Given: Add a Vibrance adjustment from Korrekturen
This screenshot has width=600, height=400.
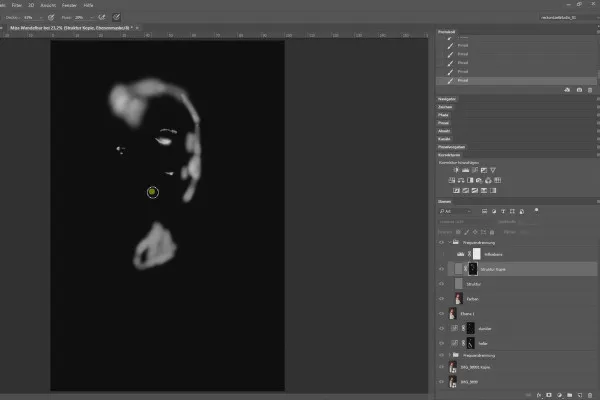Looking at the screenshot, I should pyautogui.click(x=493, y=170).
